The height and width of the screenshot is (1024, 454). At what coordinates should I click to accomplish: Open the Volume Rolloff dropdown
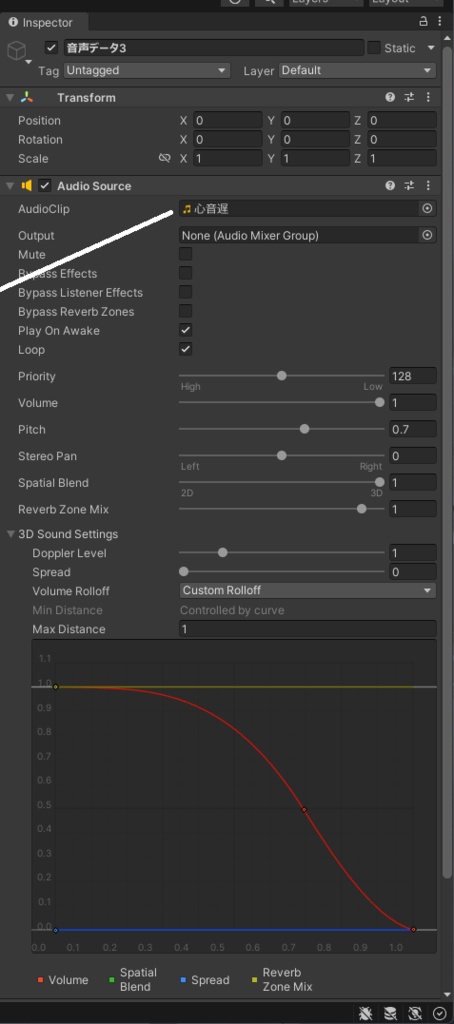[308, 590]
